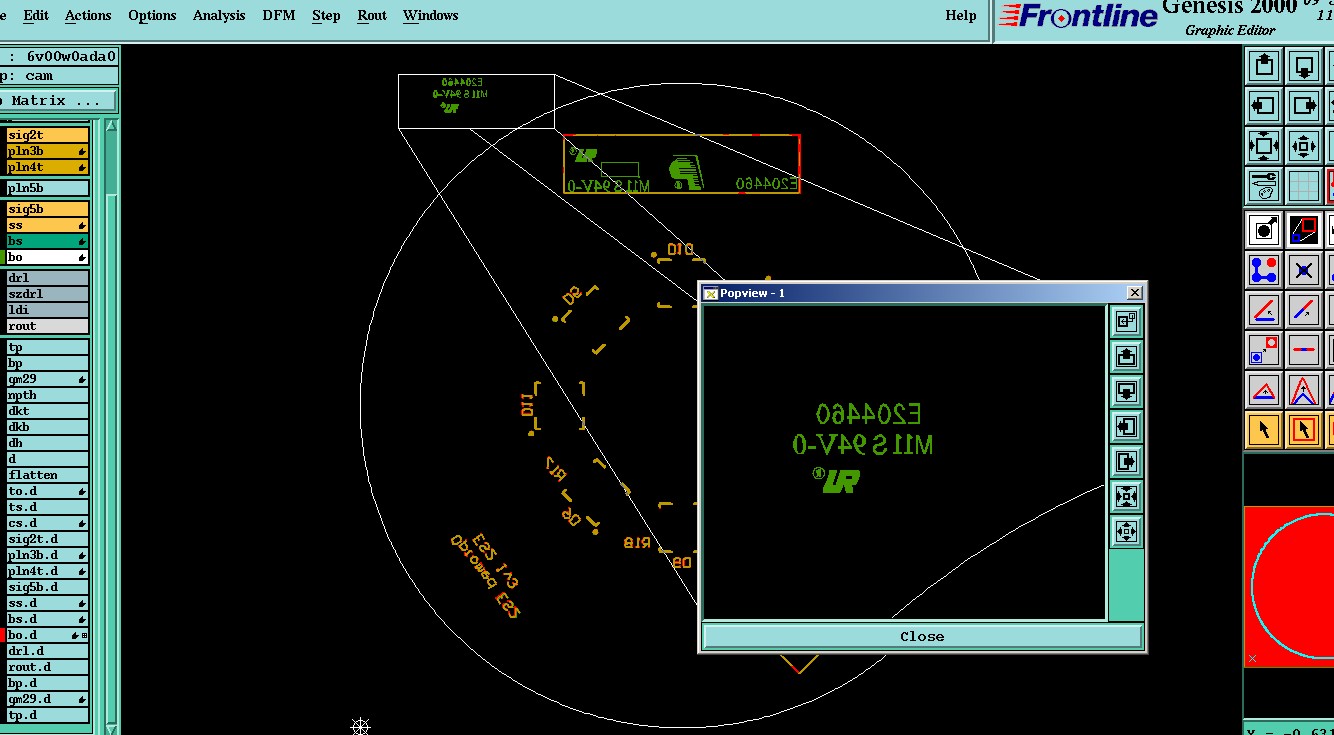
Task: Click the Matrix ... button
Action: click(57, 101)
